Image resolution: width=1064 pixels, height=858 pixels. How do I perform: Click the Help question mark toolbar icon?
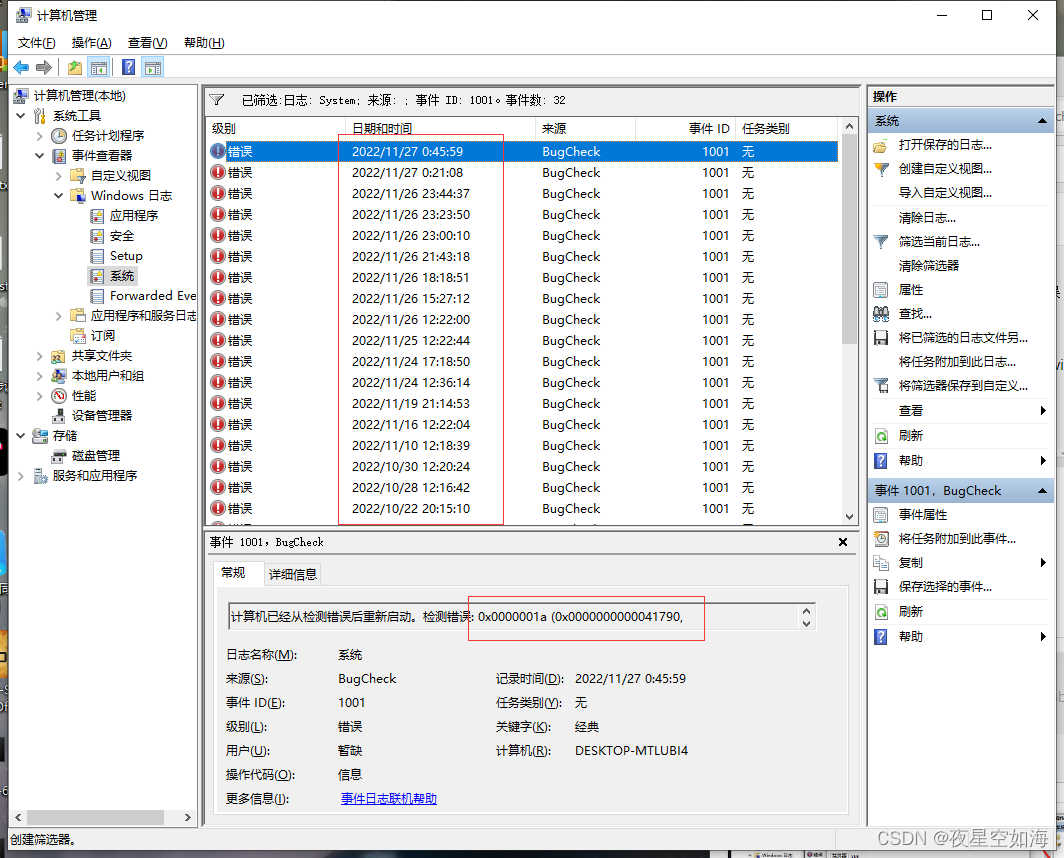(x=128, y=67)
